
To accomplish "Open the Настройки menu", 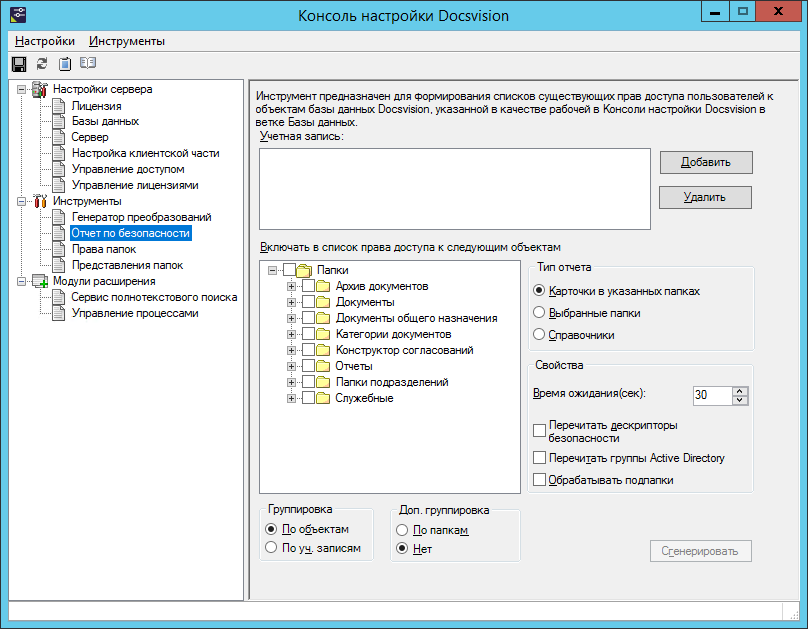I will [45, 41].
